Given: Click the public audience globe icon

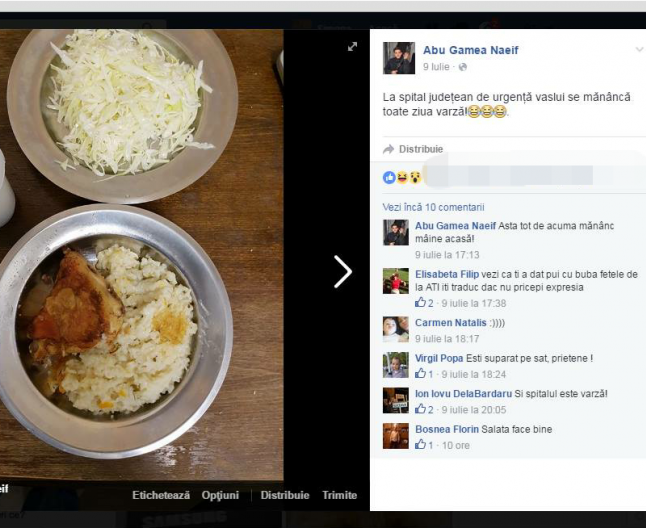Looking at the screenshot, I should (463, 67).
